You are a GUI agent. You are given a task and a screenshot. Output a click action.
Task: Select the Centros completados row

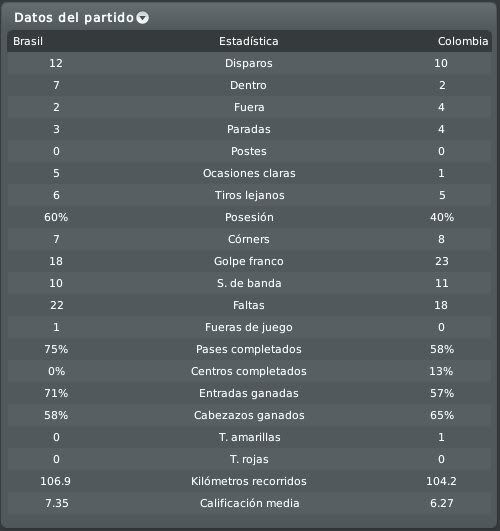[249, 371]
